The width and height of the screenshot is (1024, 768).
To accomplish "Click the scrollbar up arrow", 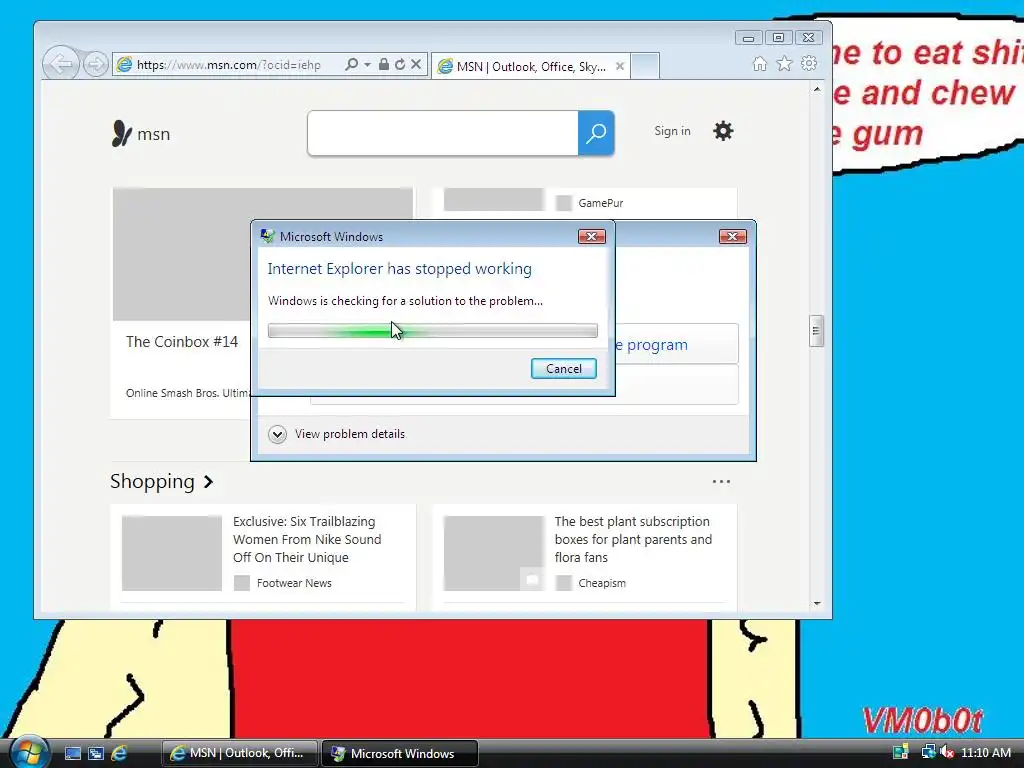I will click(816, 89).
